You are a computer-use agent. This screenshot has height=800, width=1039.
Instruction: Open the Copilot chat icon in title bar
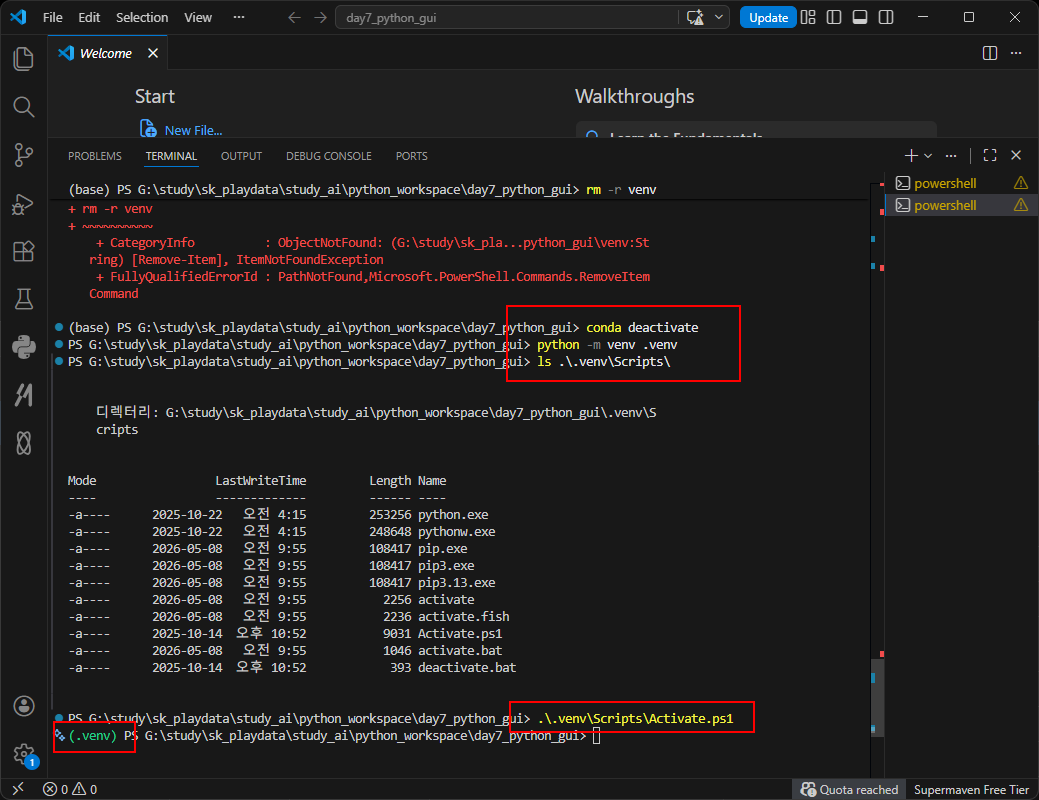coord(695,17)
